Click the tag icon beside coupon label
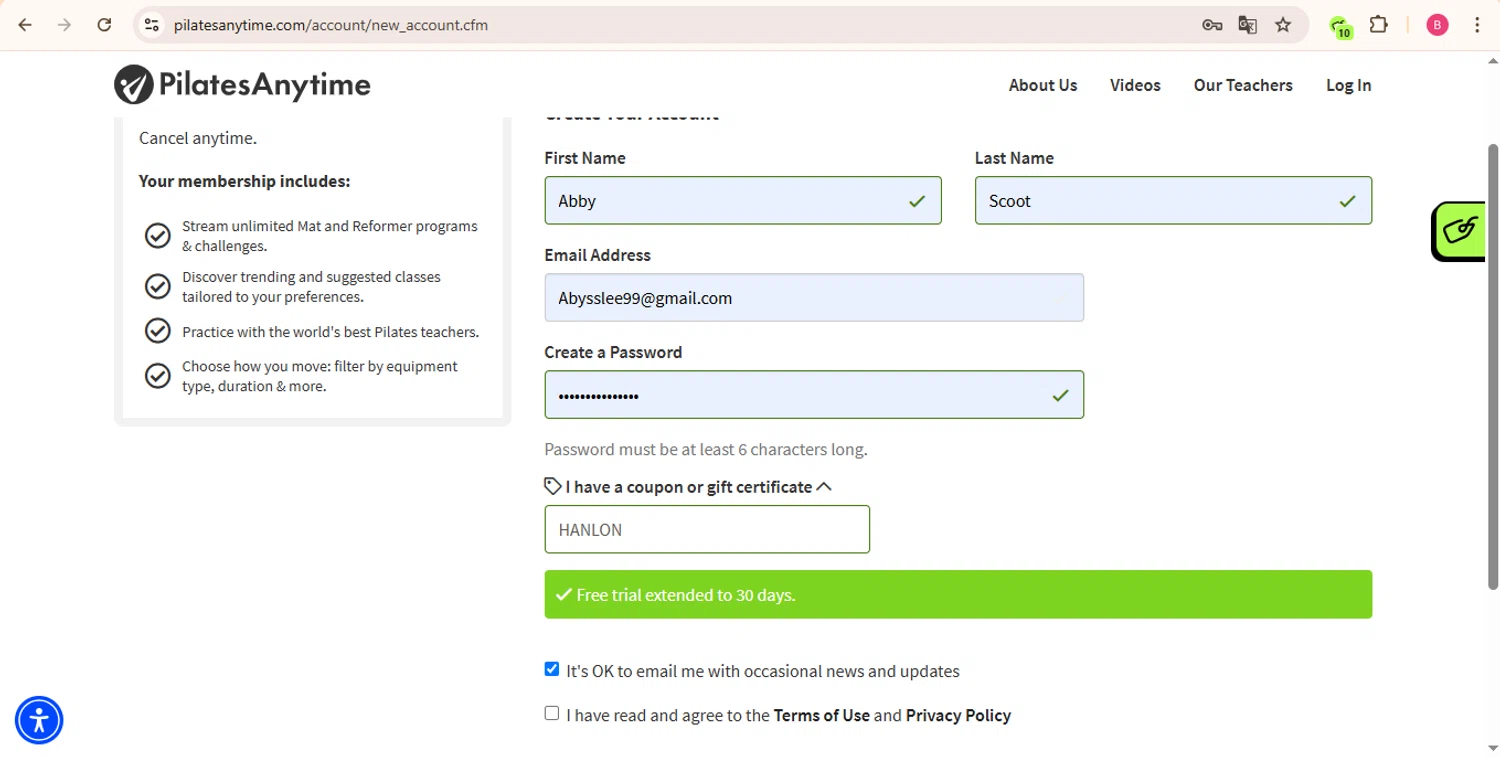Image resolution: width=1500 pixels, height=758 pixels. point(553,486)
